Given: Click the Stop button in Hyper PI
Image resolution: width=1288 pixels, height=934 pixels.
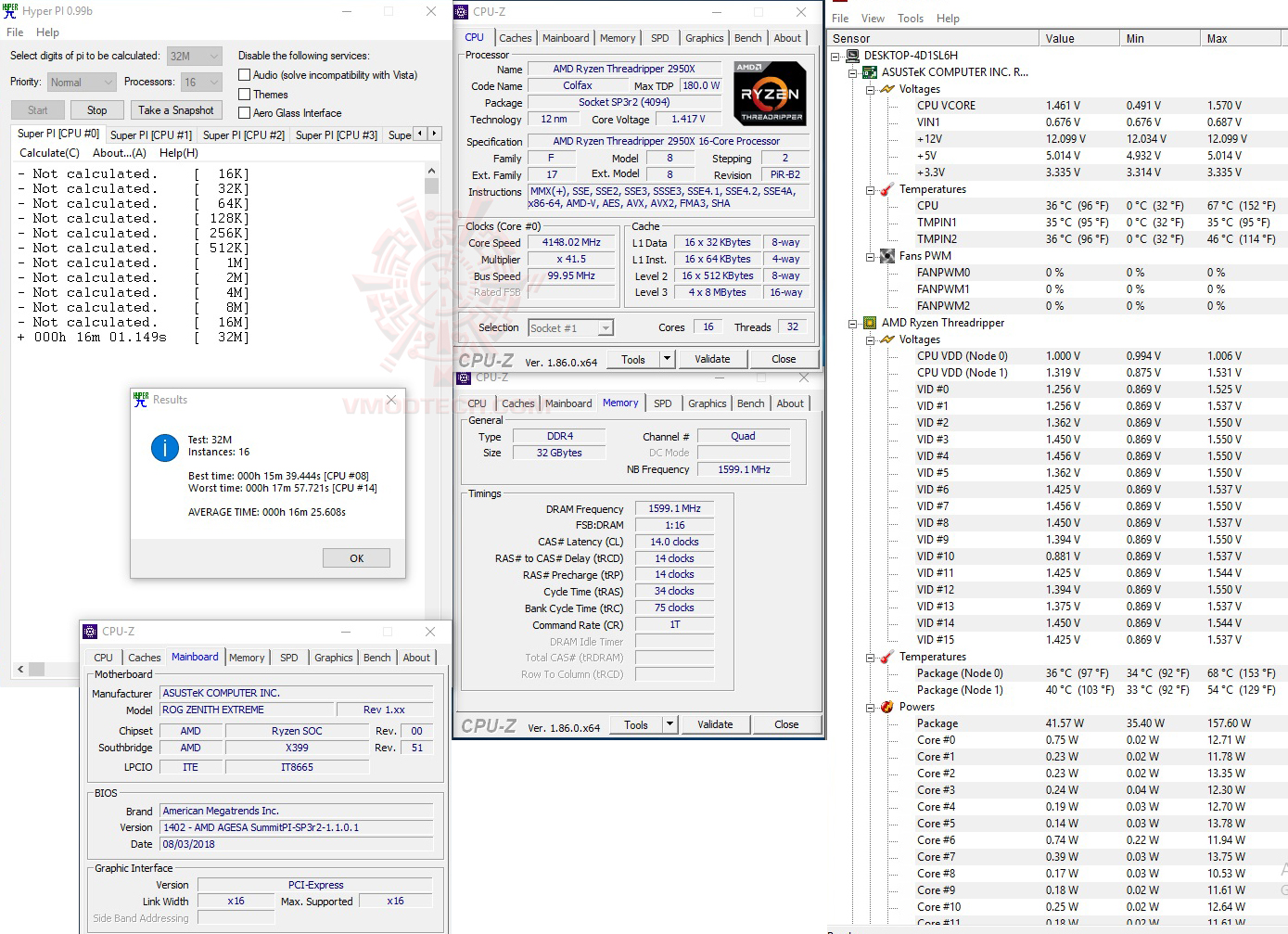Looking at the screenshot, I should coord(97,110).
